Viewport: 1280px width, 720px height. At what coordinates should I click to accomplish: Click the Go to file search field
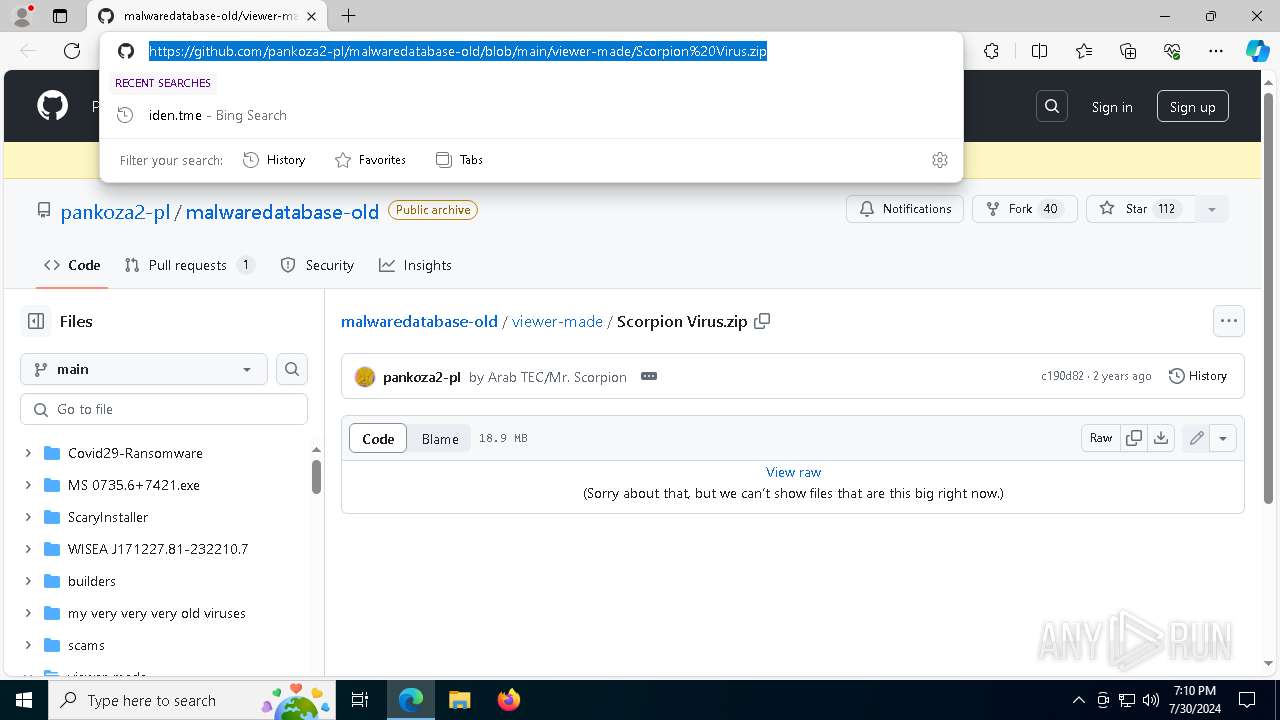pyautogui.click(x=164, y=409)
